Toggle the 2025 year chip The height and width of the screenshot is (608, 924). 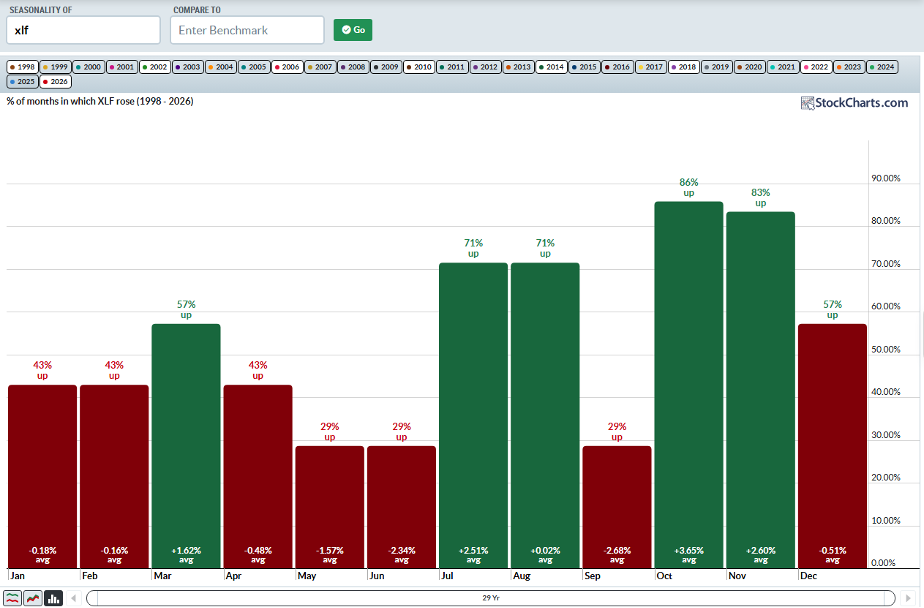(22, 81)
